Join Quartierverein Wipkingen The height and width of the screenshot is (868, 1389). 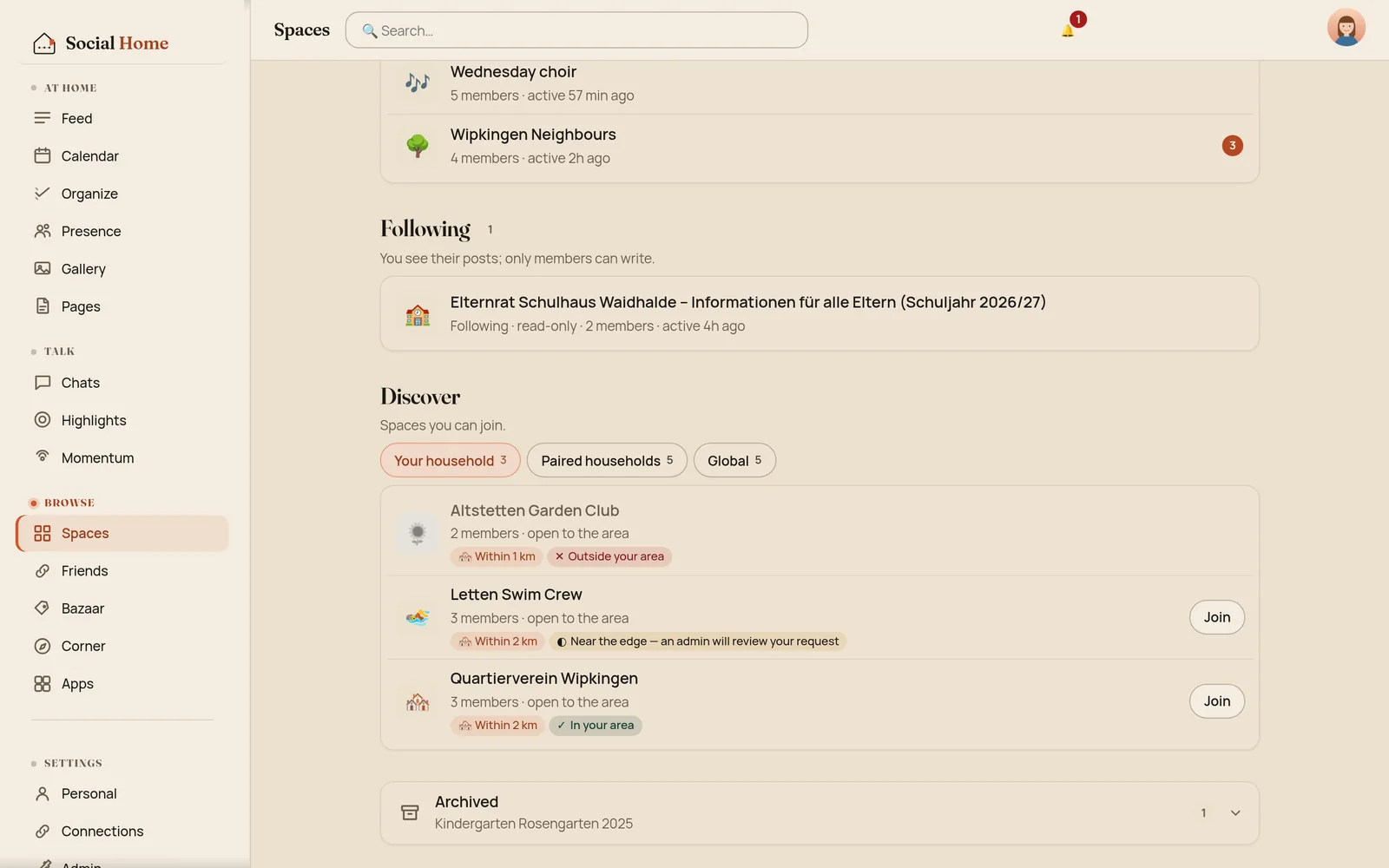coord(1216,701)
